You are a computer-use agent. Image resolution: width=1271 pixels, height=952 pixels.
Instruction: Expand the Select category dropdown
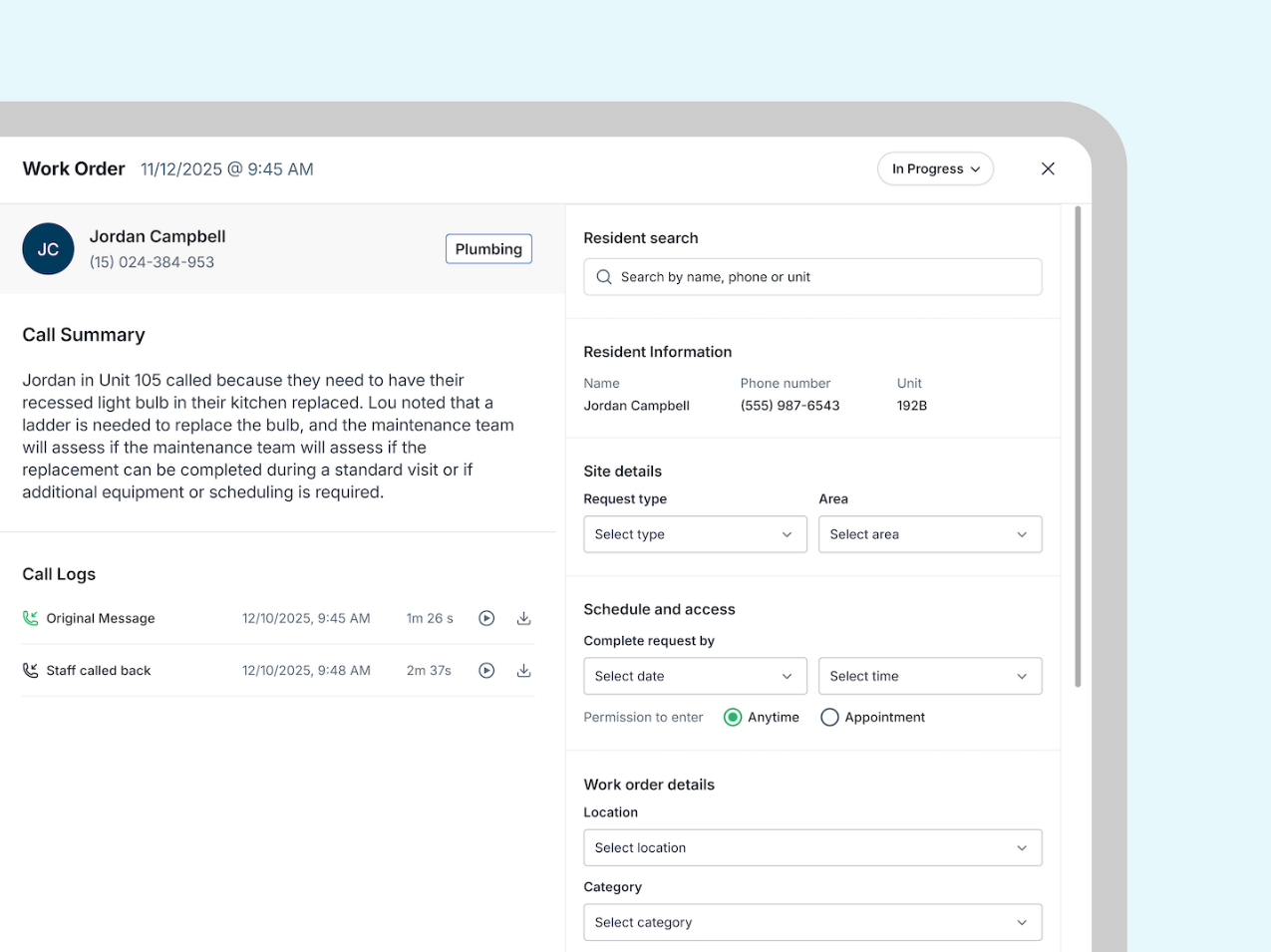click(812, 922)
